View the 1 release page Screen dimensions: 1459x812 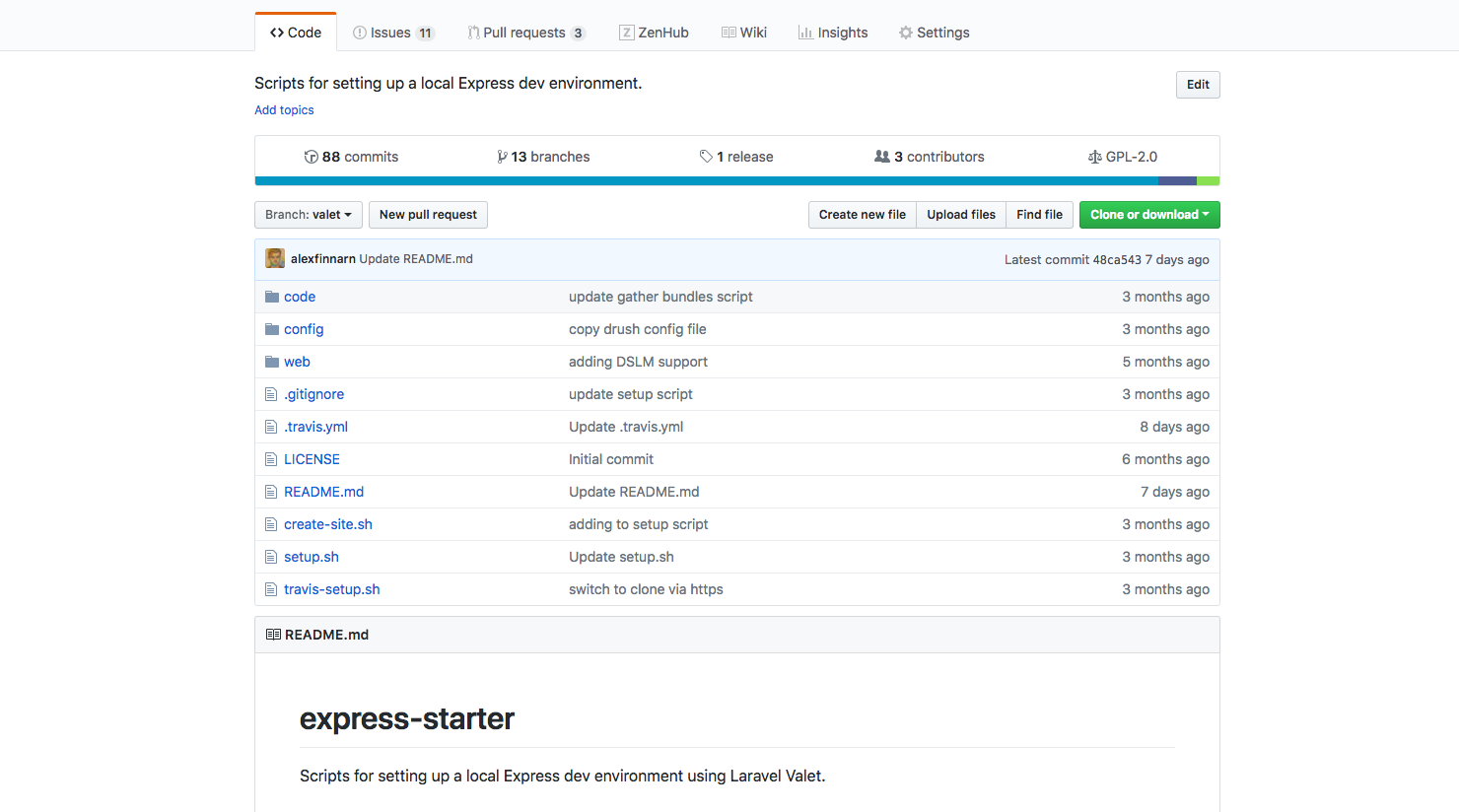[736, 157]
